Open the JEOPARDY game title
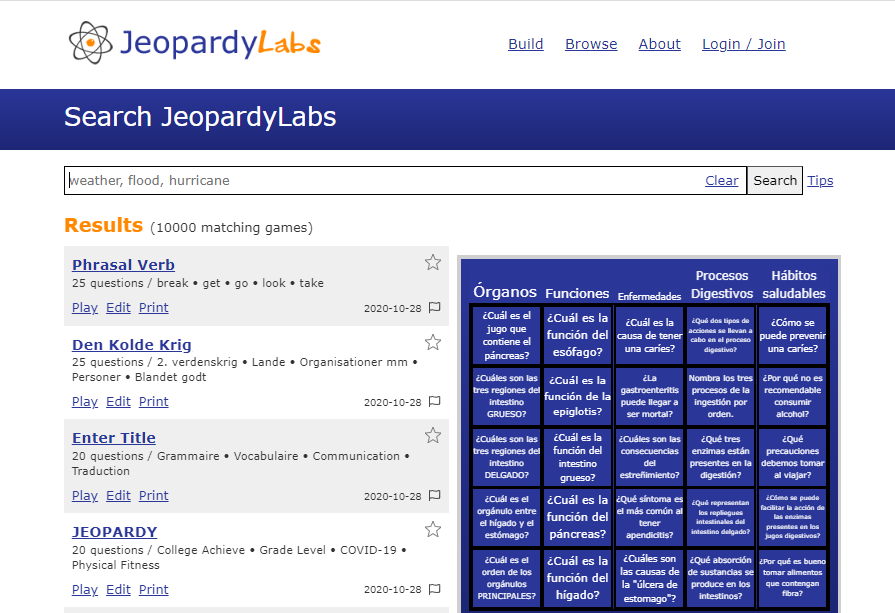Image resolution: width=895 pixels, height=613 pixels. pos(114,532)
